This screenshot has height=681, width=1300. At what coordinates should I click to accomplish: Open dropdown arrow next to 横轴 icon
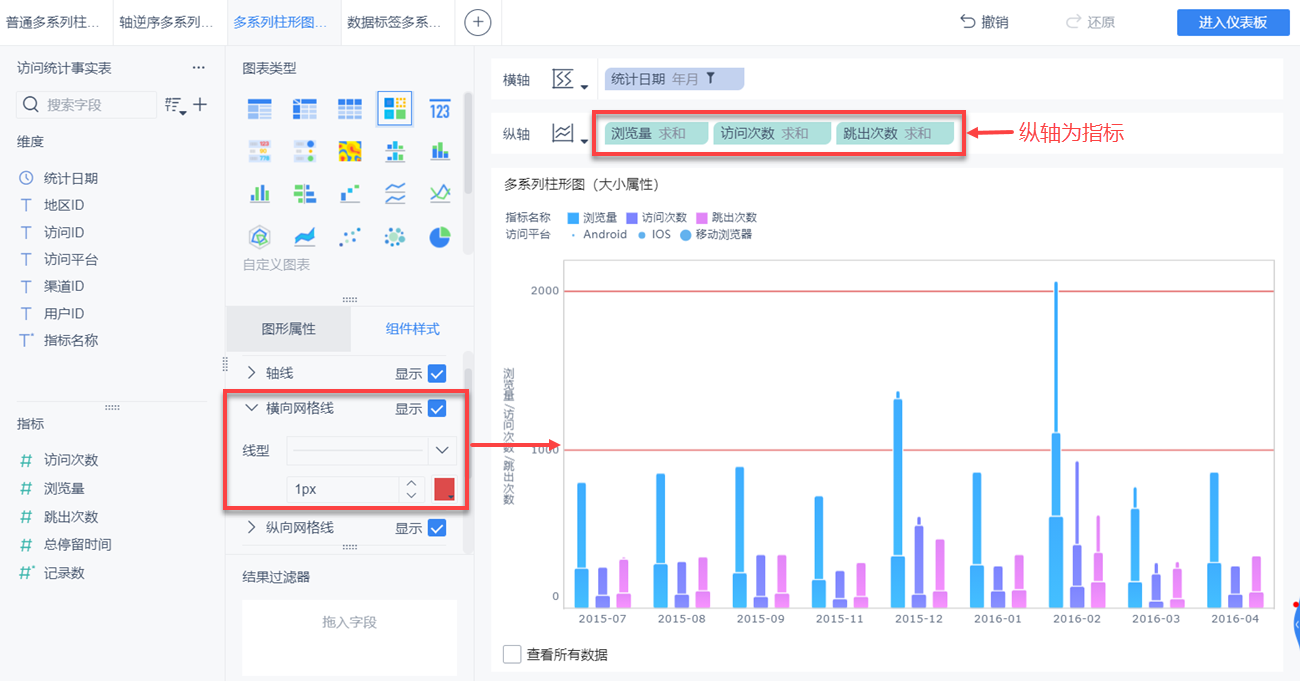coord(584,87)
